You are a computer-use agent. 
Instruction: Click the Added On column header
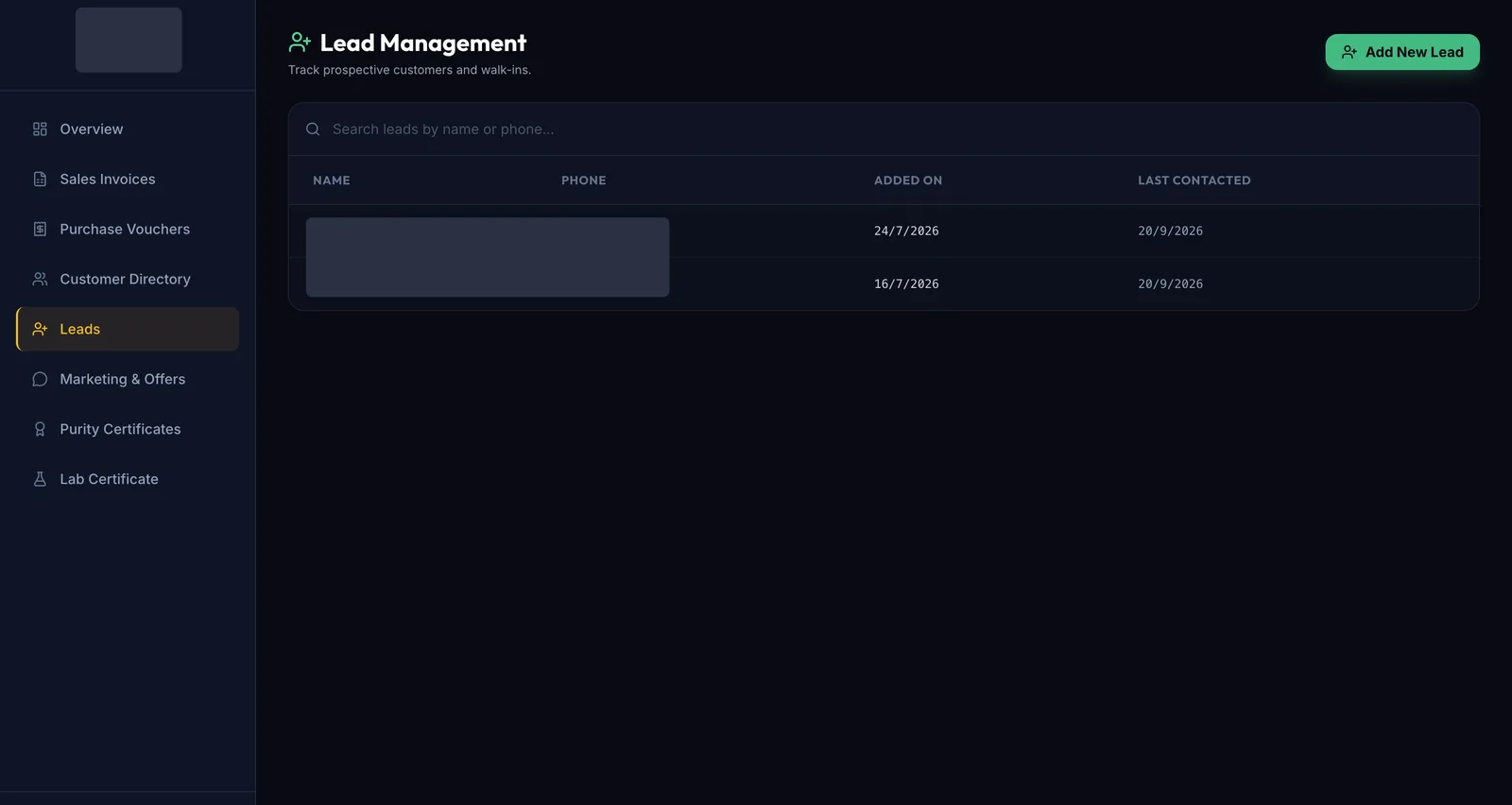tap(908, 180)
